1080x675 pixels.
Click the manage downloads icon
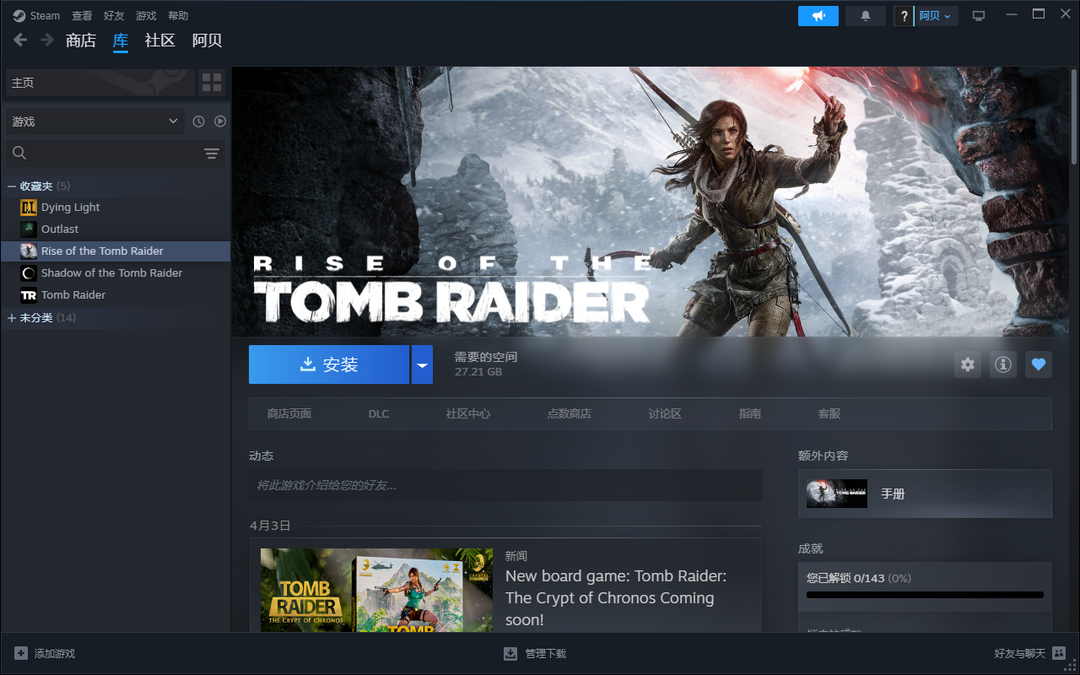(510, 653)
